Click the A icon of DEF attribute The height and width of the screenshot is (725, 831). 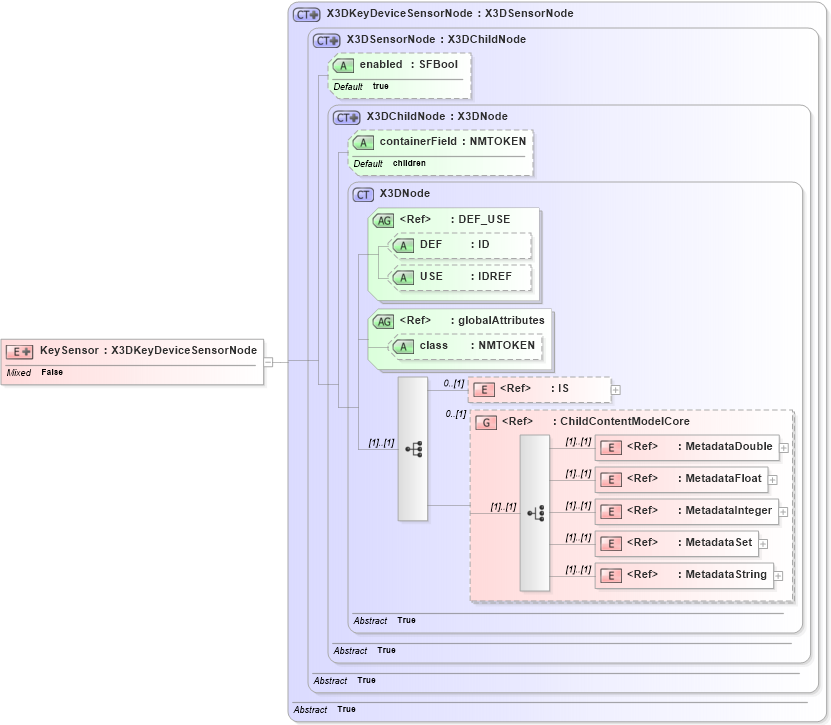point(403,246)
